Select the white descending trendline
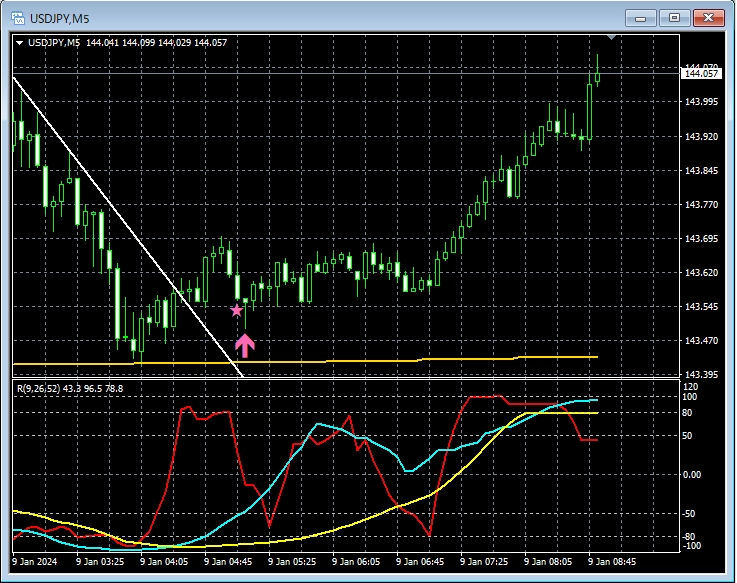Image resolution: width=737 pixels, height=583 pixels. (127, 226)
